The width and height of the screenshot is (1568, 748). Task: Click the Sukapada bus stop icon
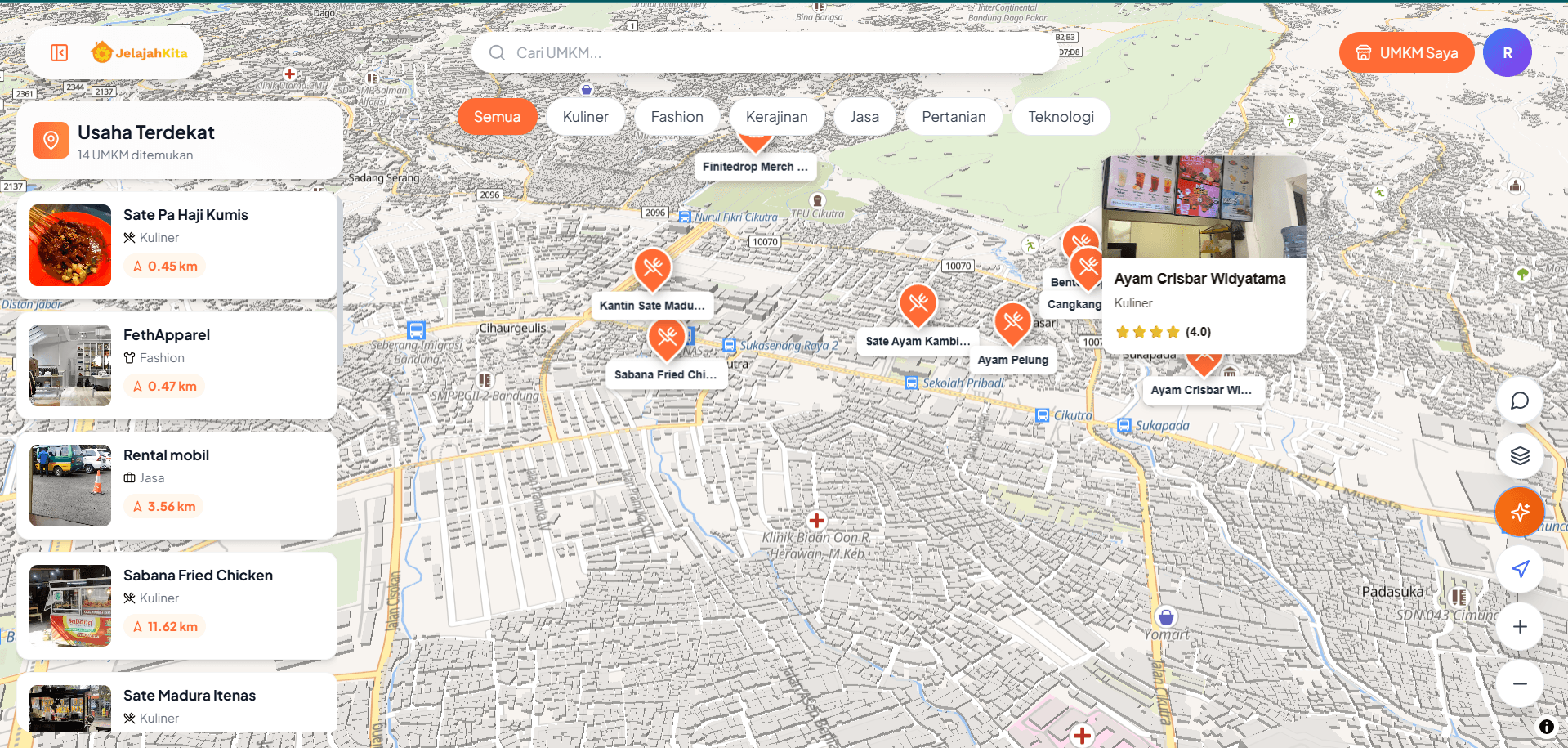tap(1124, 425)
